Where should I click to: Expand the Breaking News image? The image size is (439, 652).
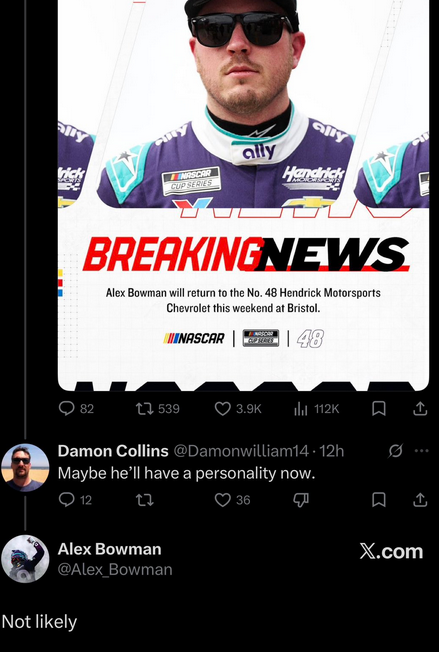click(x=243, y=195)
